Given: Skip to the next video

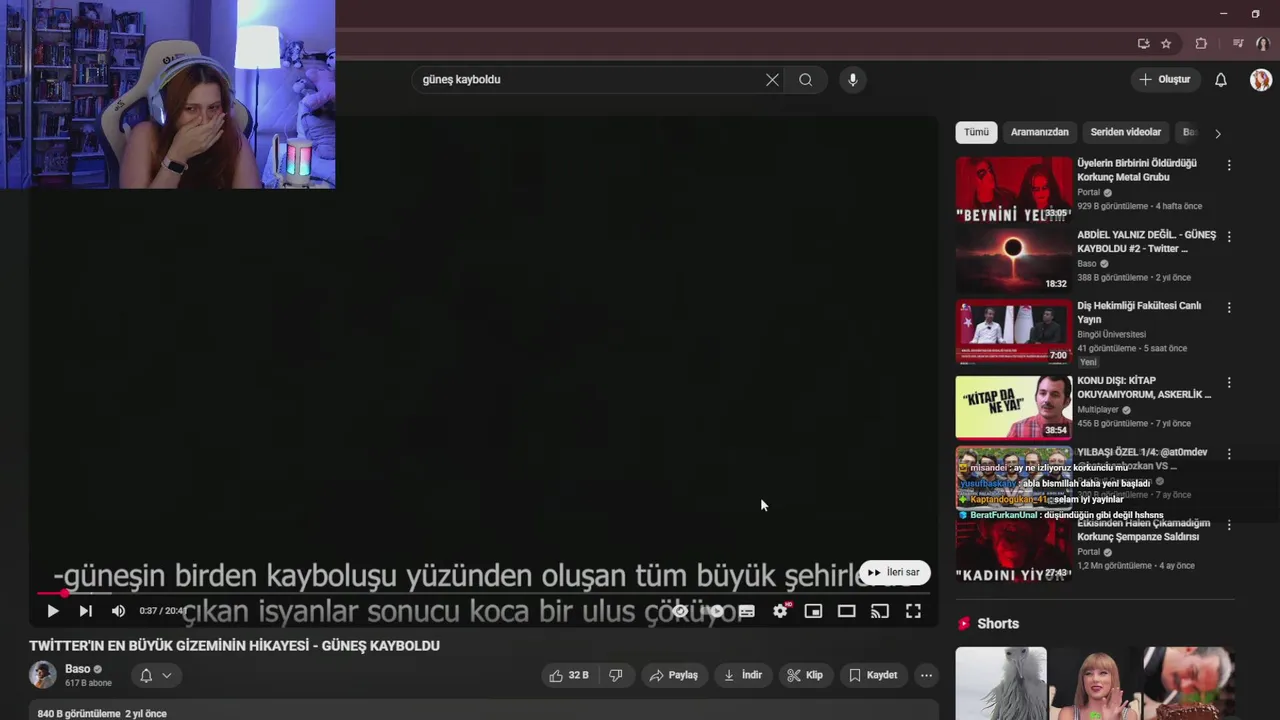Looking at the screenshot, I should [86, 611].
